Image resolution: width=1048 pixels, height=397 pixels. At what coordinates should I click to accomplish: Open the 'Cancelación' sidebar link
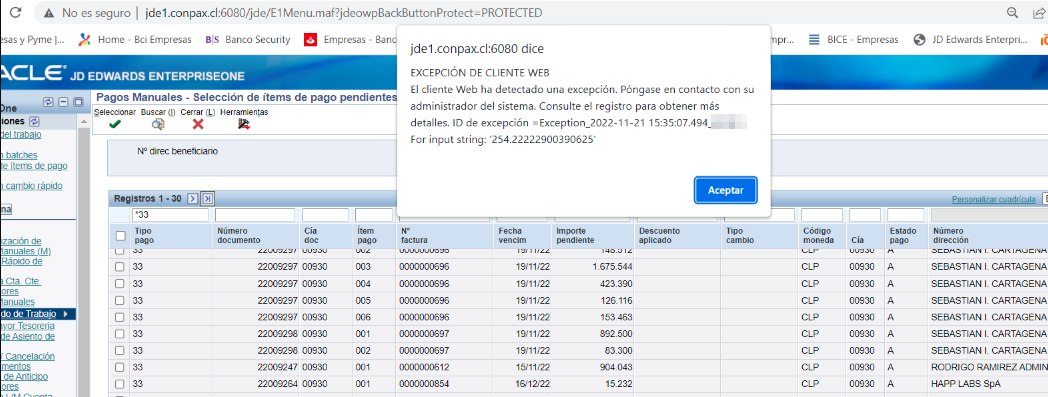point(27,356)
